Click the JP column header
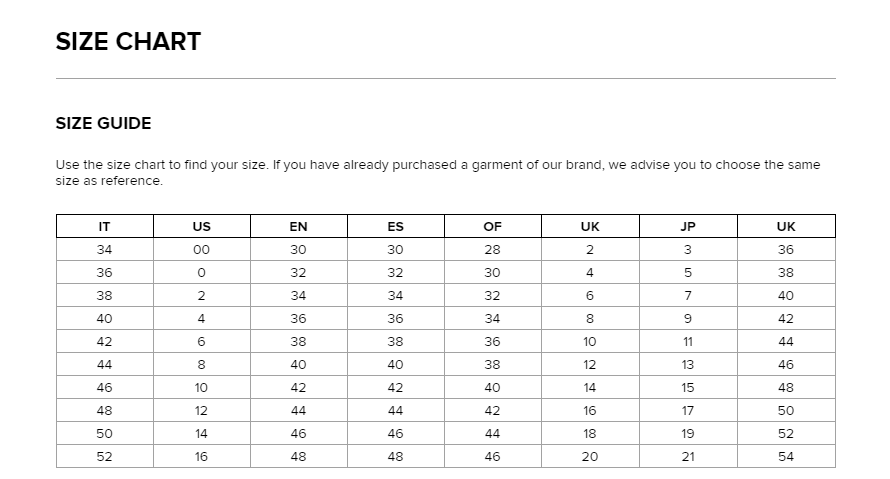 [688, 226]
